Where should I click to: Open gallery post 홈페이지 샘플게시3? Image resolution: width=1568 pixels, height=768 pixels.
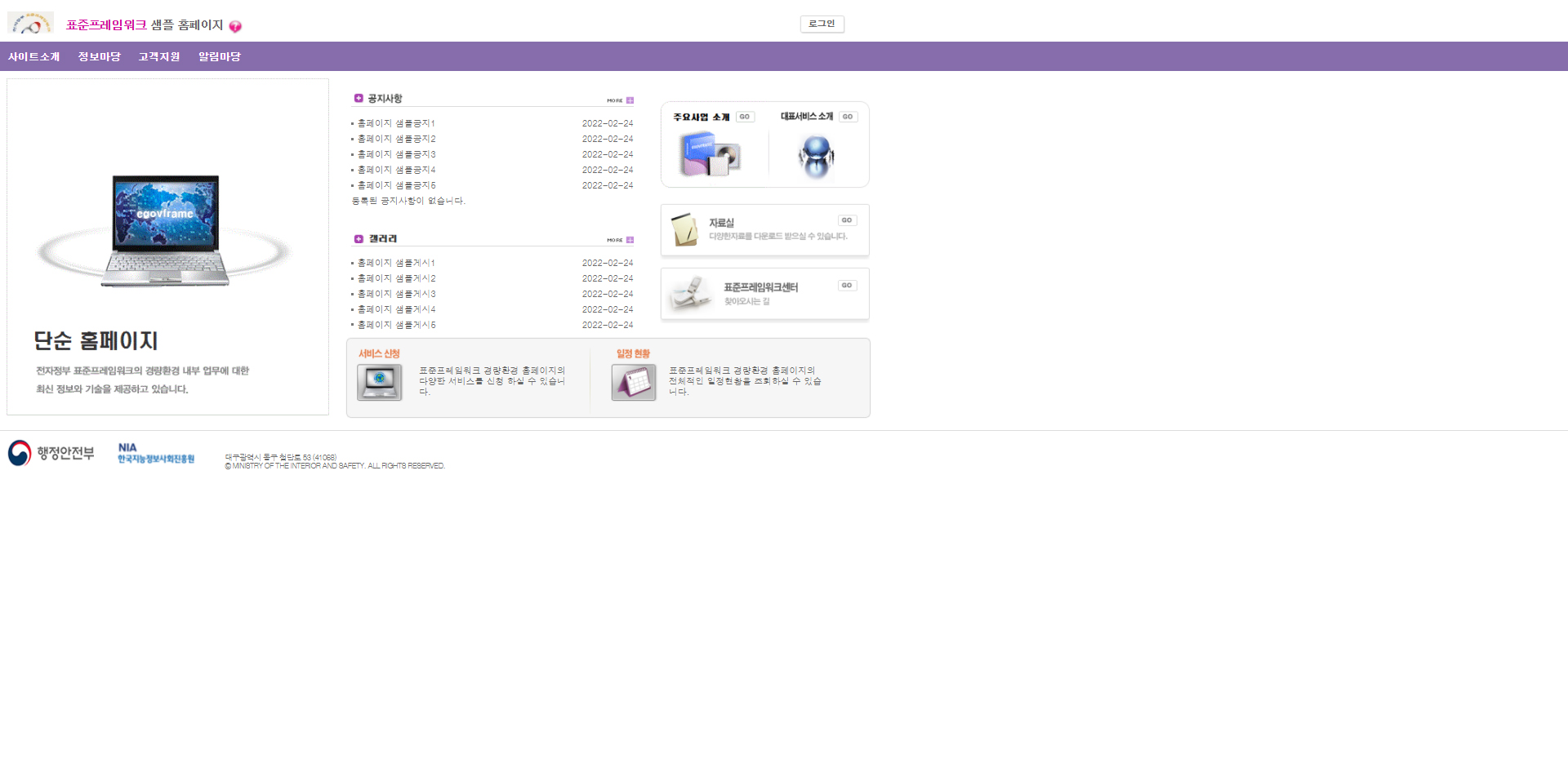pyautogui.click(x=396, y=294)
